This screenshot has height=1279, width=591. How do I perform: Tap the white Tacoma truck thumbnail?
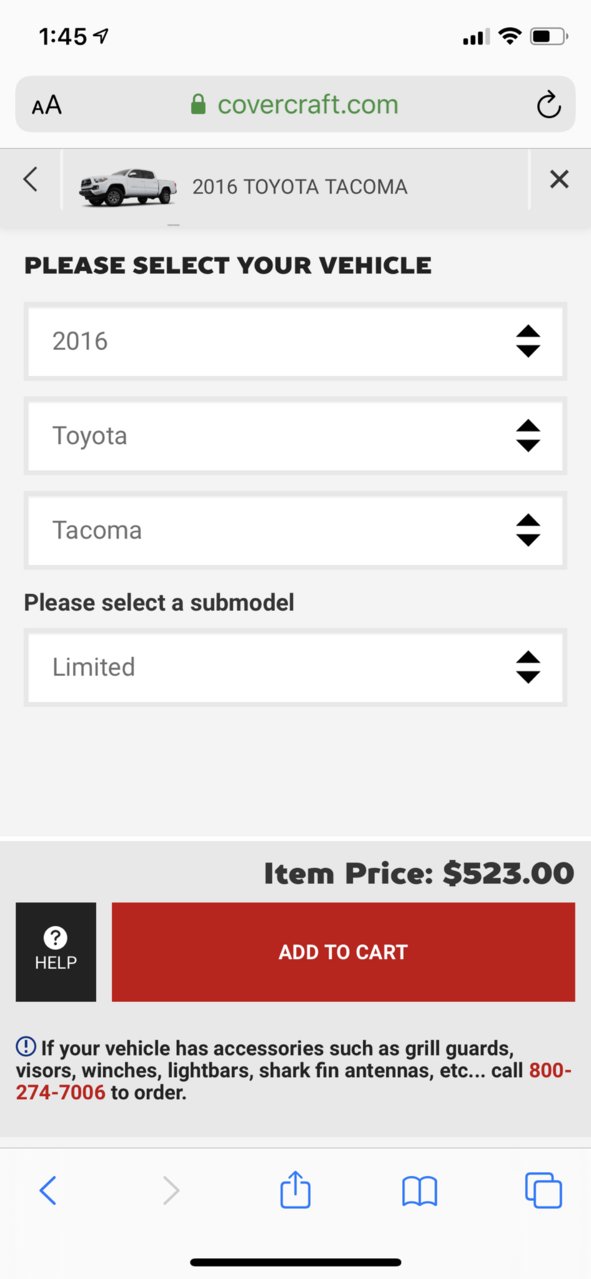pos(128,186)
